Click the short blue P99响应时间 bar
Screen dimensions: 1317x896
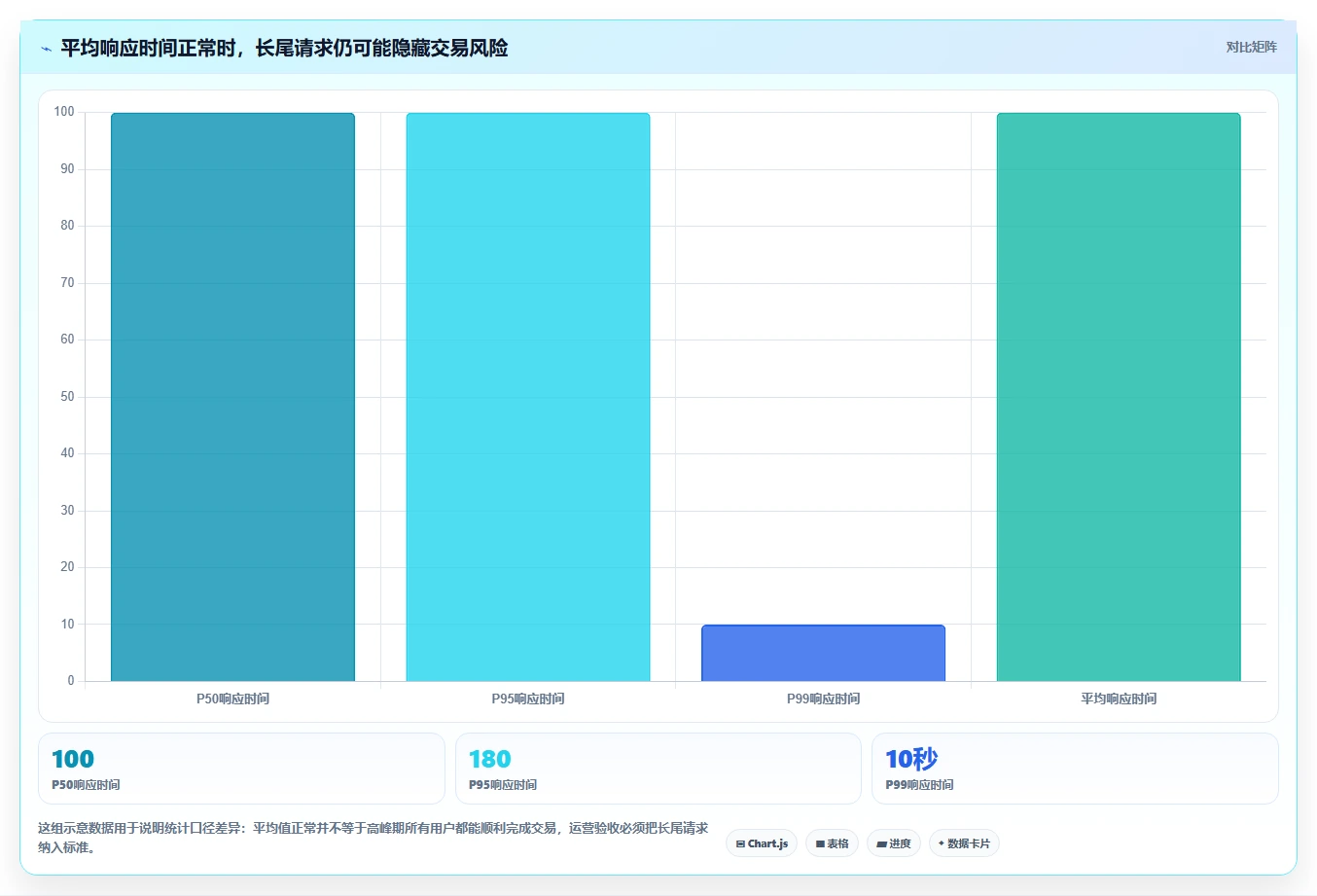823,653
